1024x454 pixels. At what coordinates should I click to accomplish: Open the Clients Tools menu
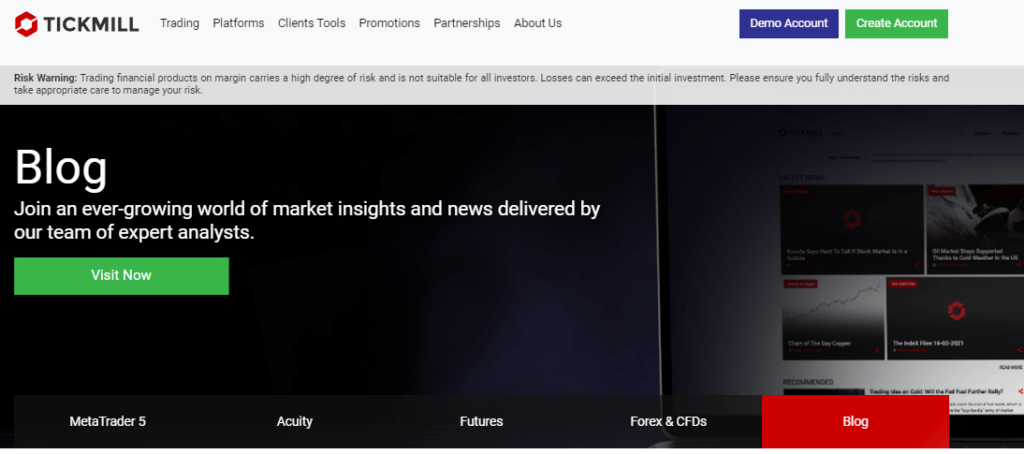pyautogui.click(x=312, y=23)
